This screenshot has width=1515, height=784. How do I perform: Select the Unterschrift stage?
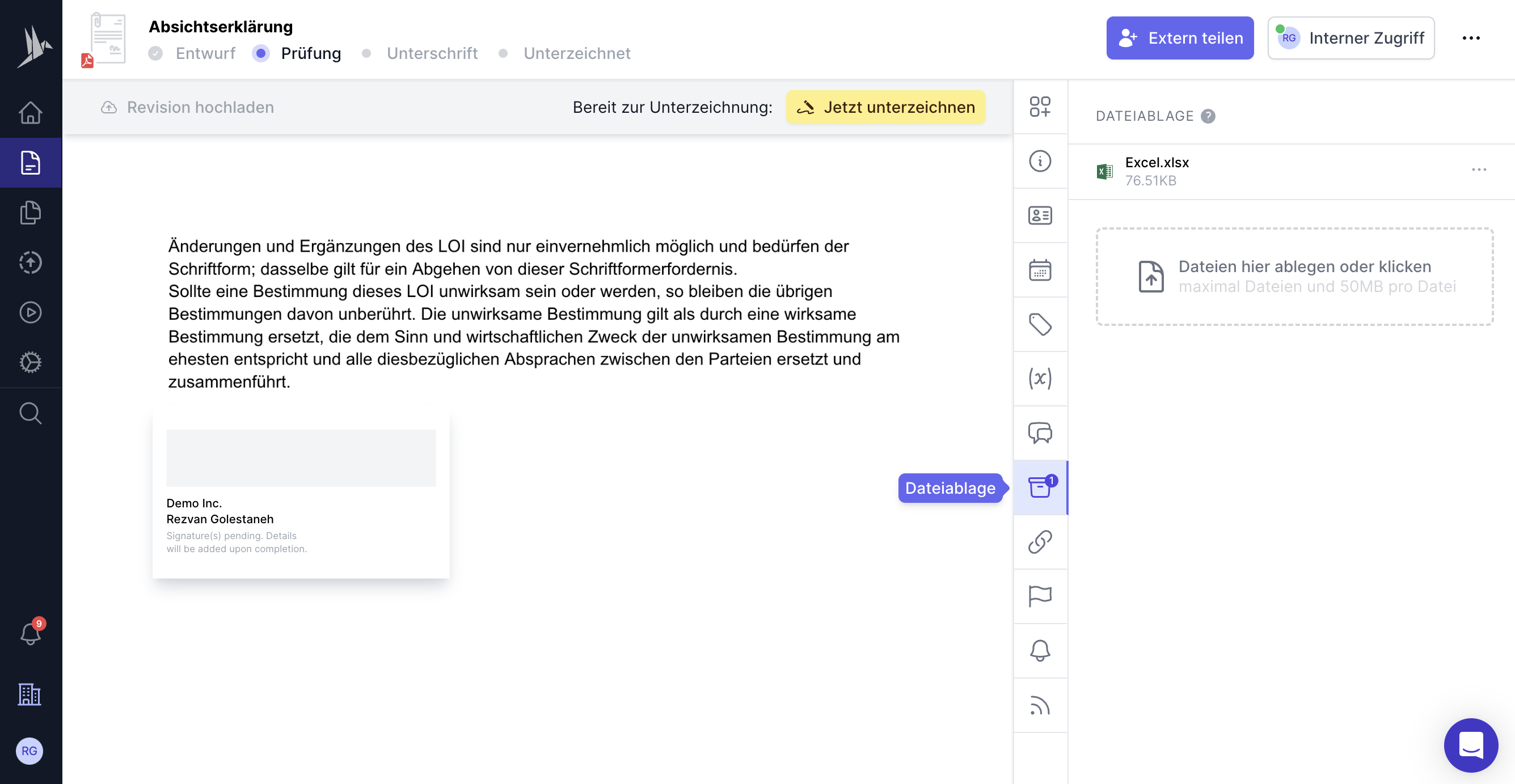pyautogui.click(x=420, y=53)
